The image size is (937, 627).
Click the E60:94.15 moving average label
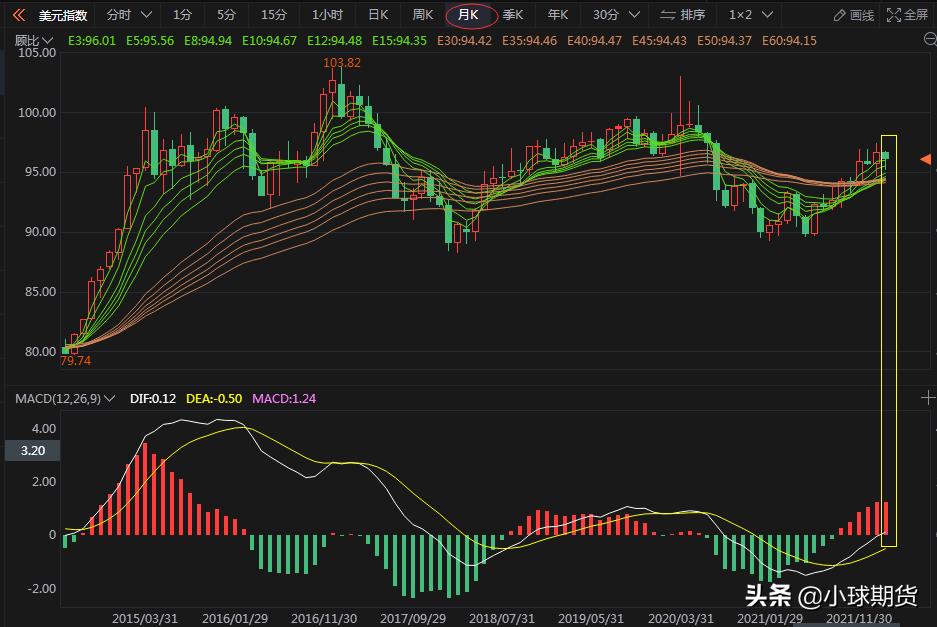point(789,41)
